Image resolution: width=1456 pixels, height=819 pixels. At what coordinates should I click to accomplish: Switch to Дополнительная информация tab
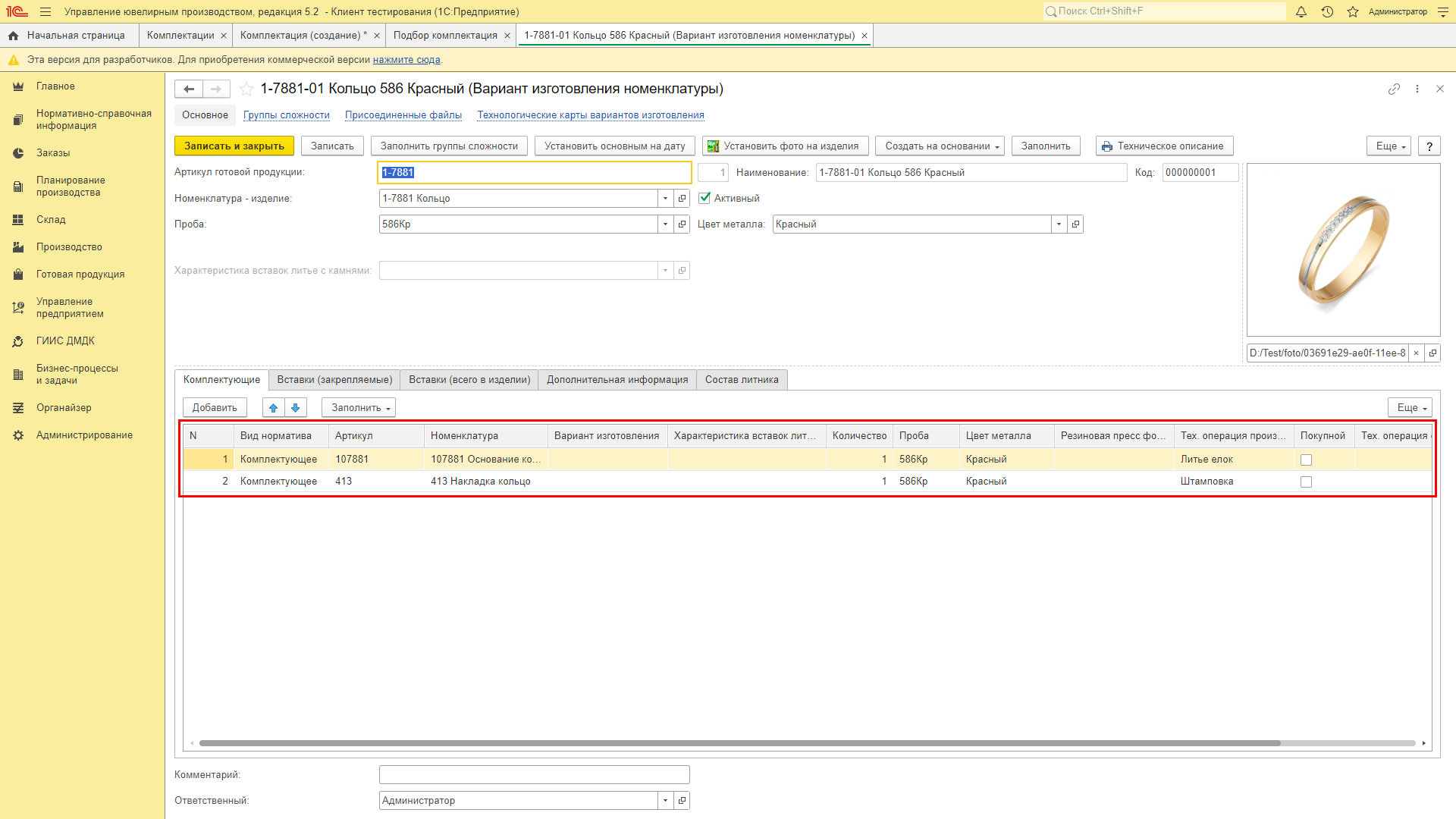tap(617, 380)
